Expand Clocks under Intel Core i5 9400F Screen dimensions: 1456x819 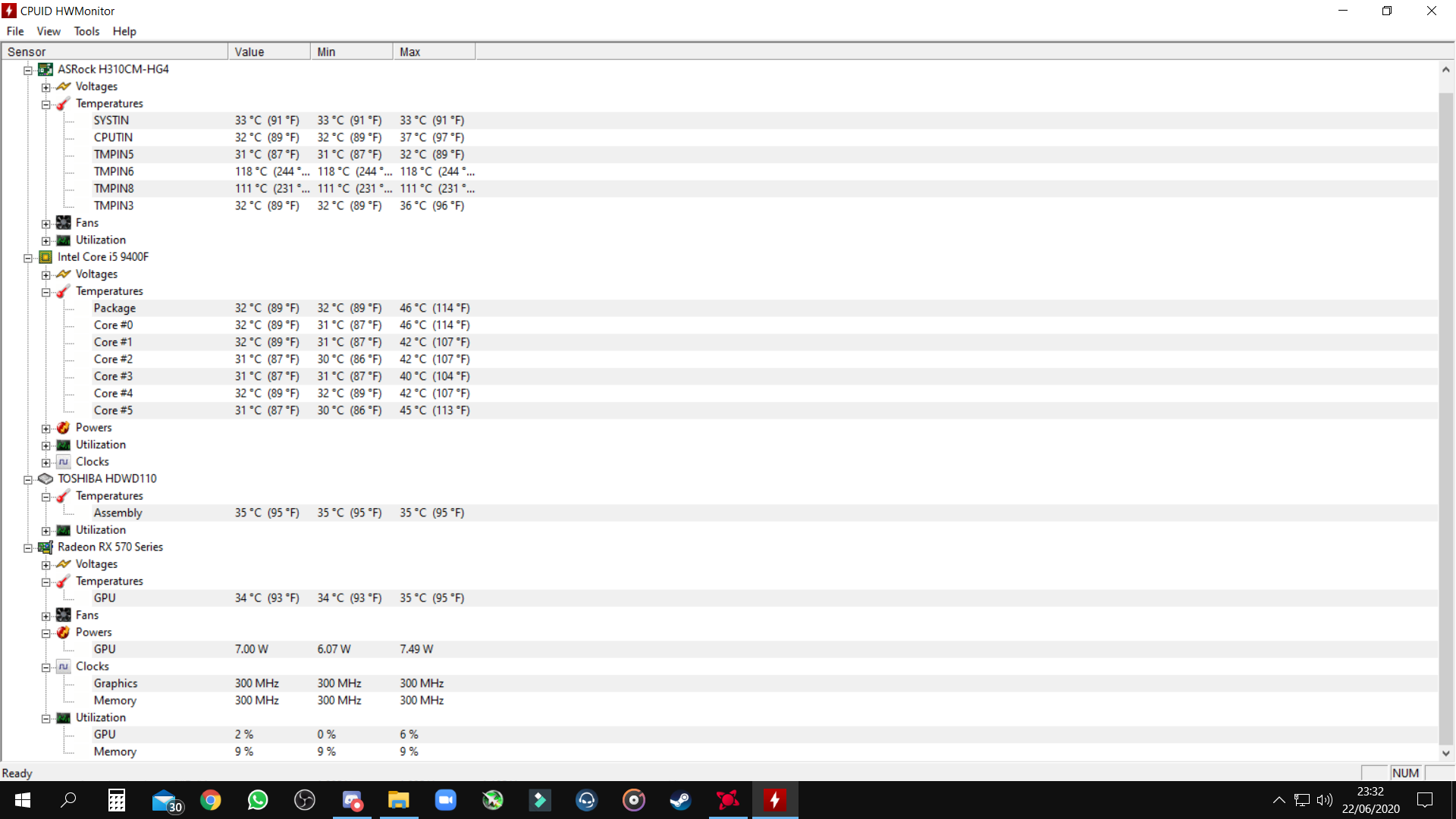(x=46, y=463)
